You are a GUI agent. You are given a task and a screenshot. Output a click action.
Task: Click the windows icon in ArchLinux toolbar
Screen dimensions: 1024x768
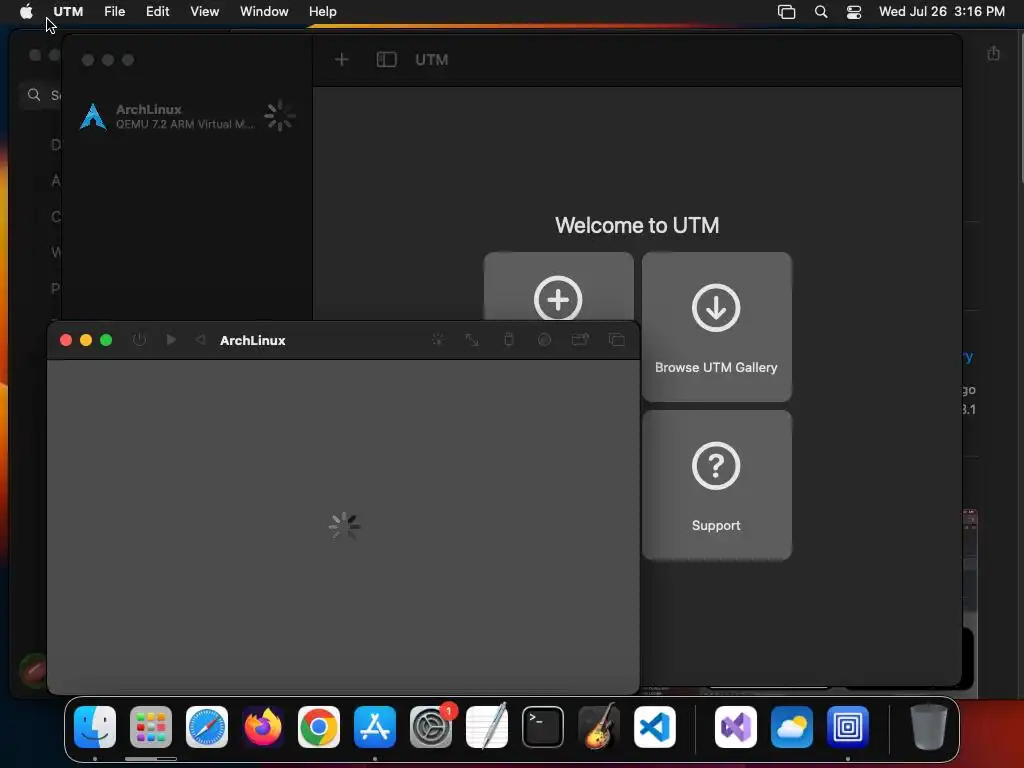[x=616, y=340]
